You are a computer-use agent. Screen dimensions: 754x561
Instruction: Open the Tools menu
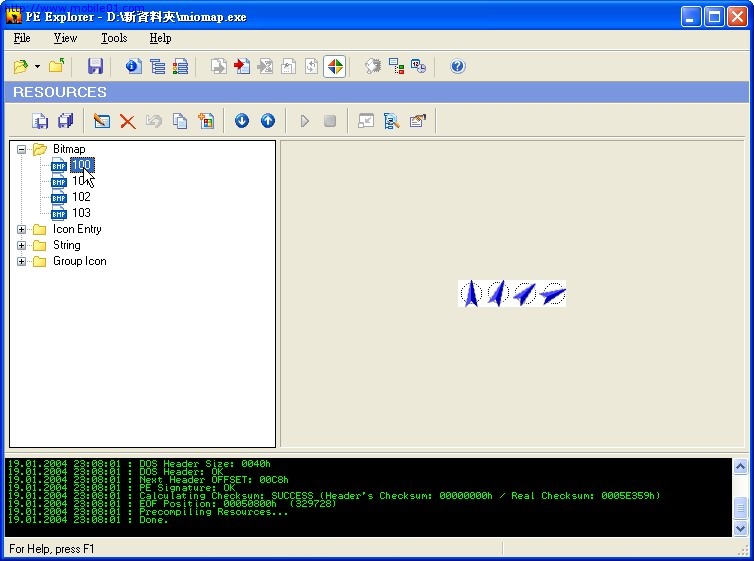point(114,38)
